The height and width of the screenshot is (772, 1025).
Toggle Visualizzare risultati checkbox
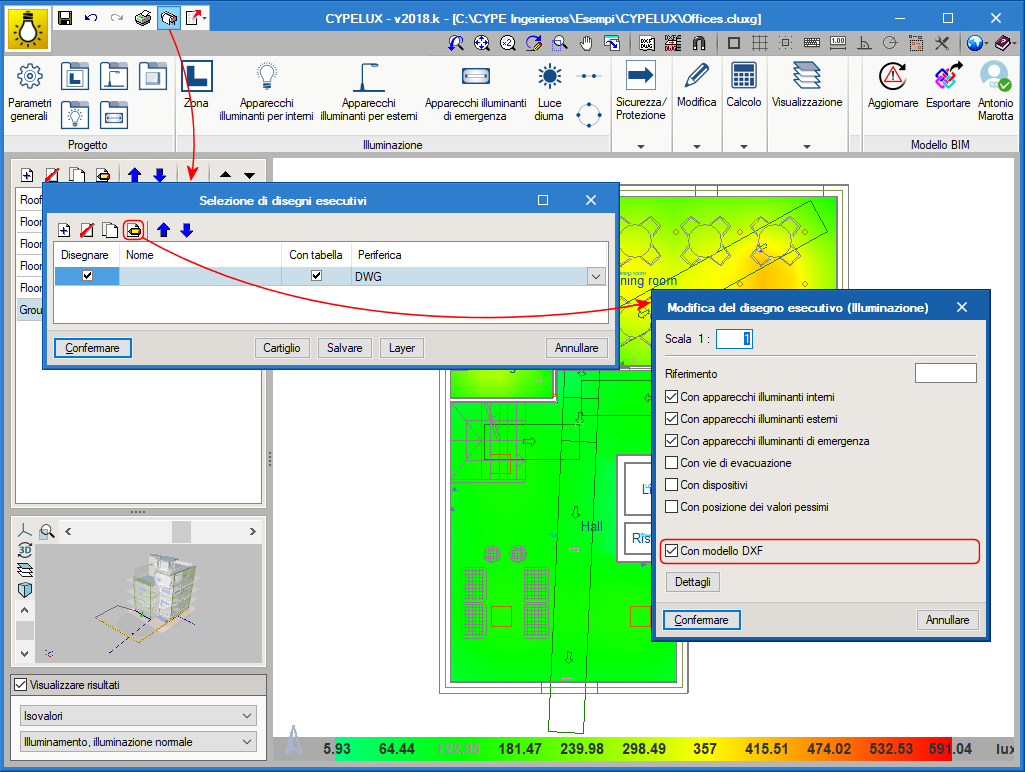click(x=20, y=685)
